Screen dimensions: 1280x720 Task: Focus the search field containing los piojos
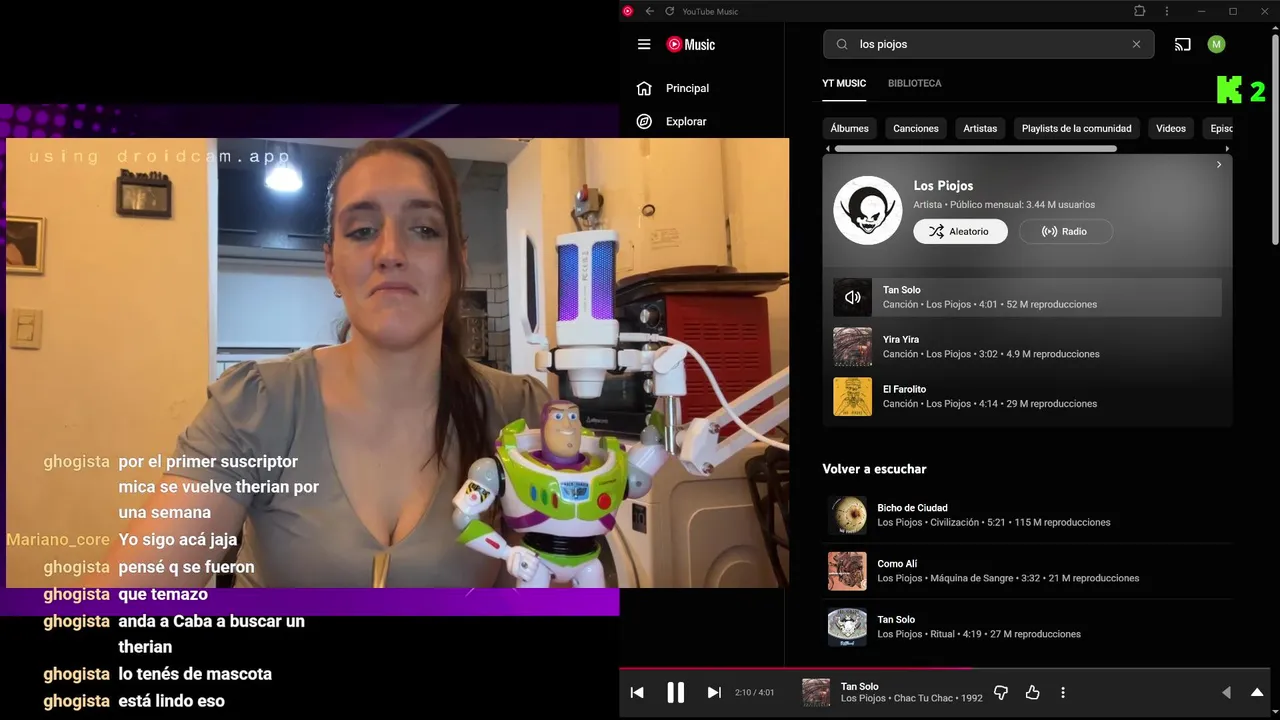[x=988, y=44]
